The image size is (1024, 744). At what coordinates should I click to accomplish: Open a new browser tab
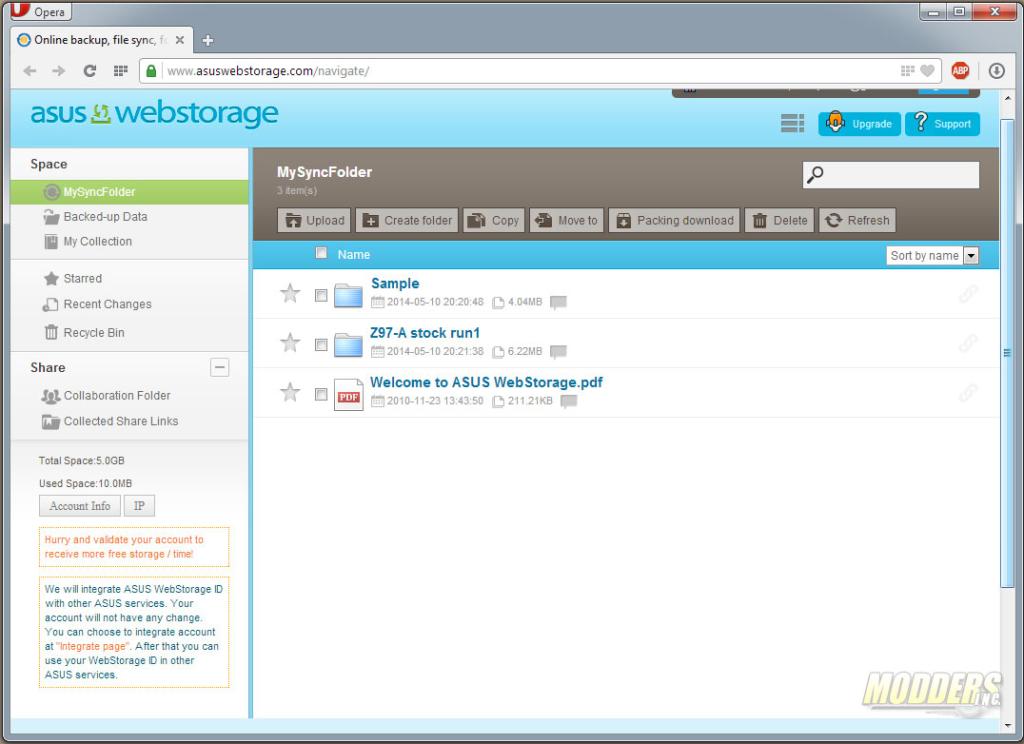tap(208, 41)
